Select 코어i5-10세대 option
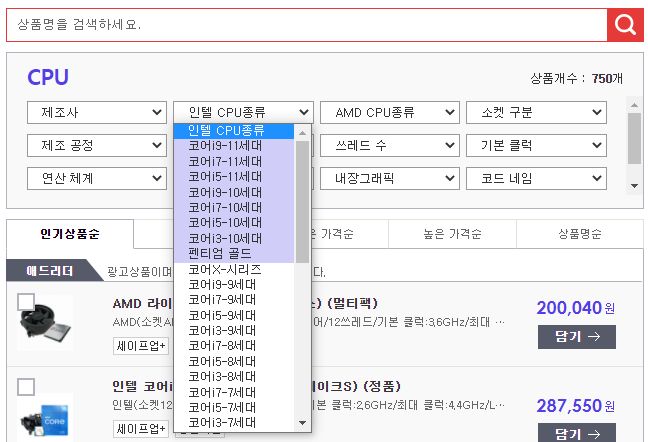This screenshot has width=648, height=442. [234, 223]
